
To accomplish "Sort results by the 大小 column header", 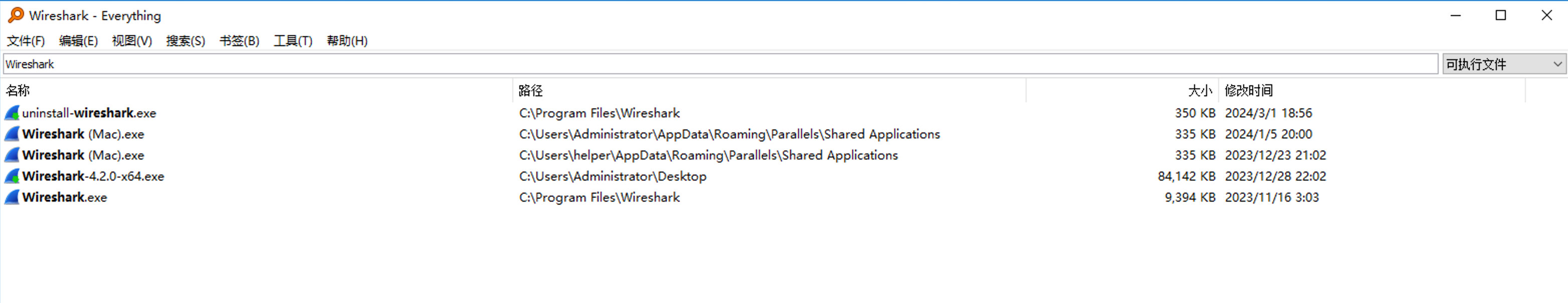I will pyautogui.click(x=1199, y=91).
